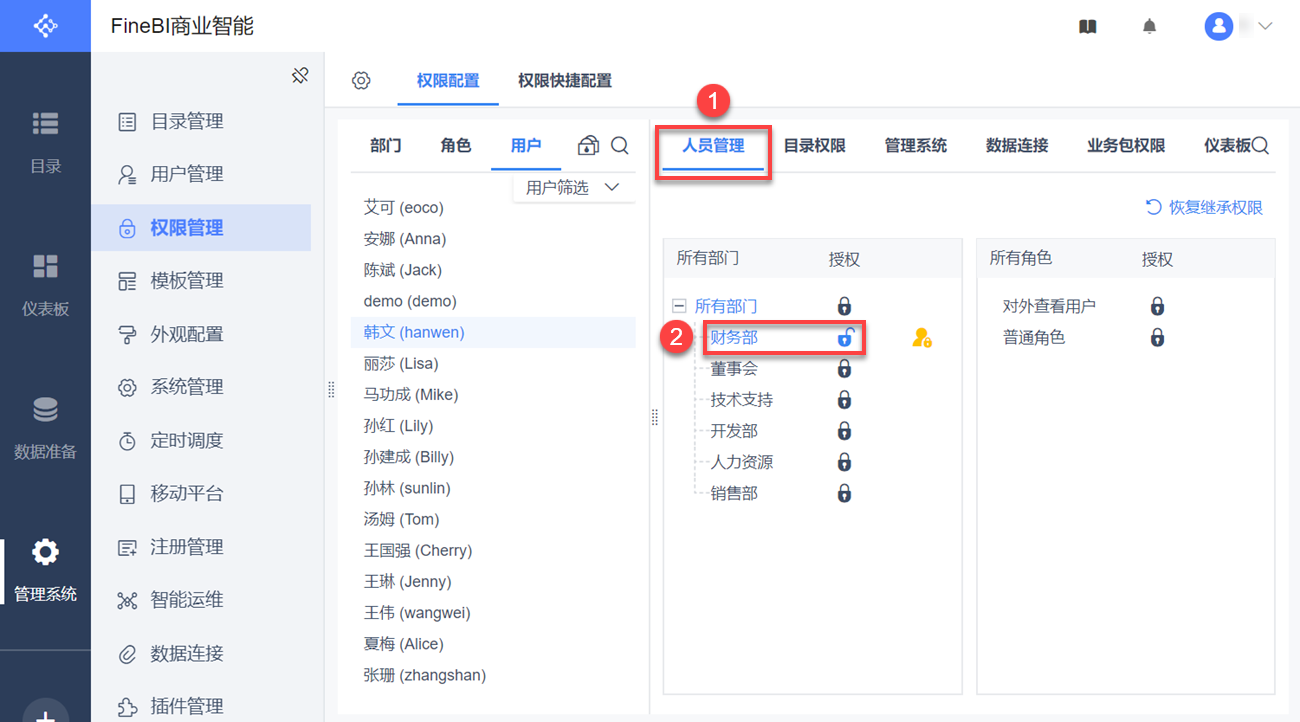Click the search icon in the user panel
This screenshot has height=722, width=1300.
620,146
